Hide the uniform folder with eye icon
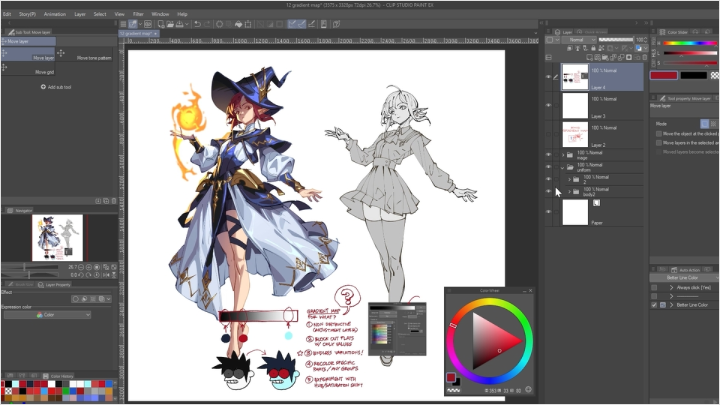 click(x=548, y=167)
